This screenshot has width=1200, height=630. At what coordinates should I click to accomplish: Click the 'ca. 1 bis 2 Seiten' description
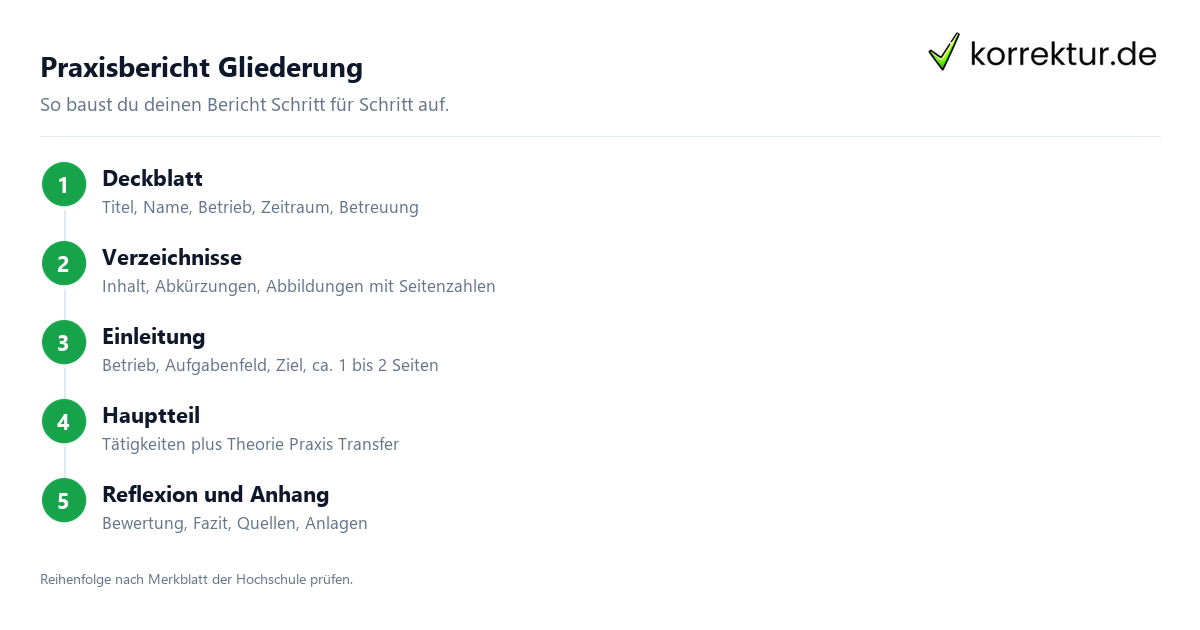tap(270, 366)
